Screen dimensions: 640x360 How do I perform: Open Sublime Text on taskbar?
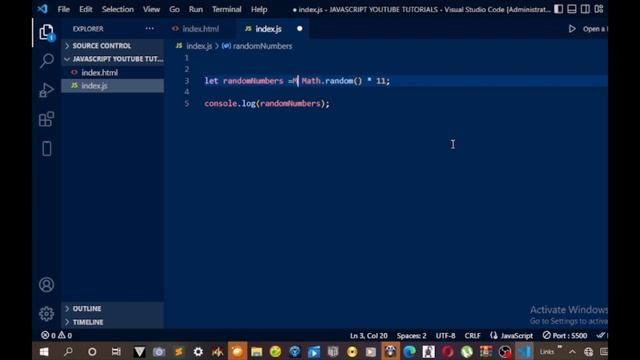click(x=178, y=351)
